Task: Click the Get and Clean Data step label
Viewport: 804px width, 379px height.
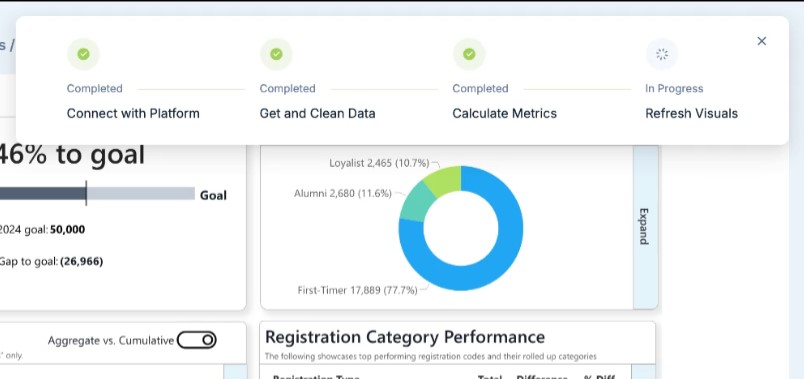Action: (x=317, y=113)
